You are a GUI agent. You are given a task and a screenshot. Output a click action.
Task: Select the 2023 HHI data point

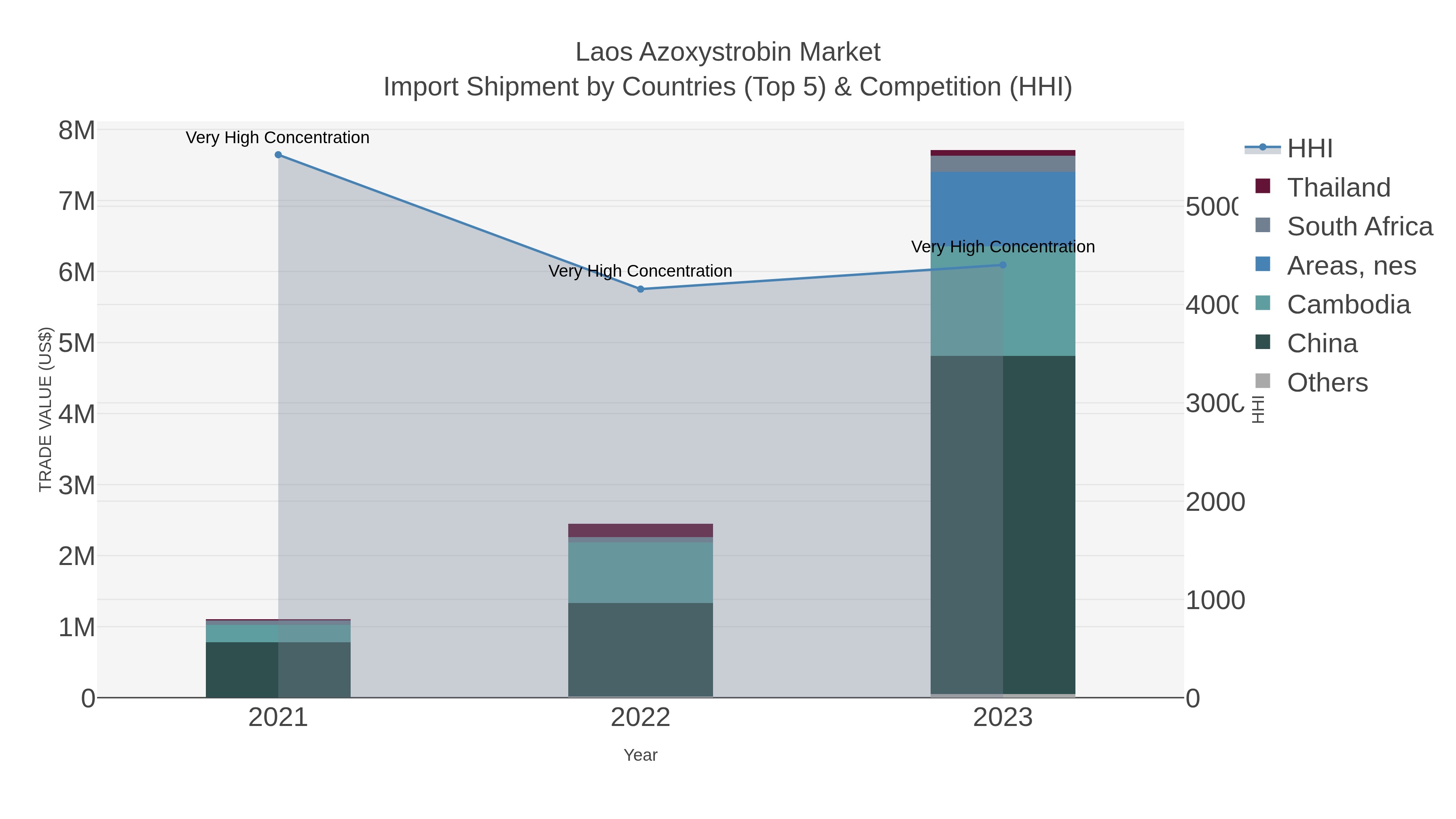(1003, 265)
